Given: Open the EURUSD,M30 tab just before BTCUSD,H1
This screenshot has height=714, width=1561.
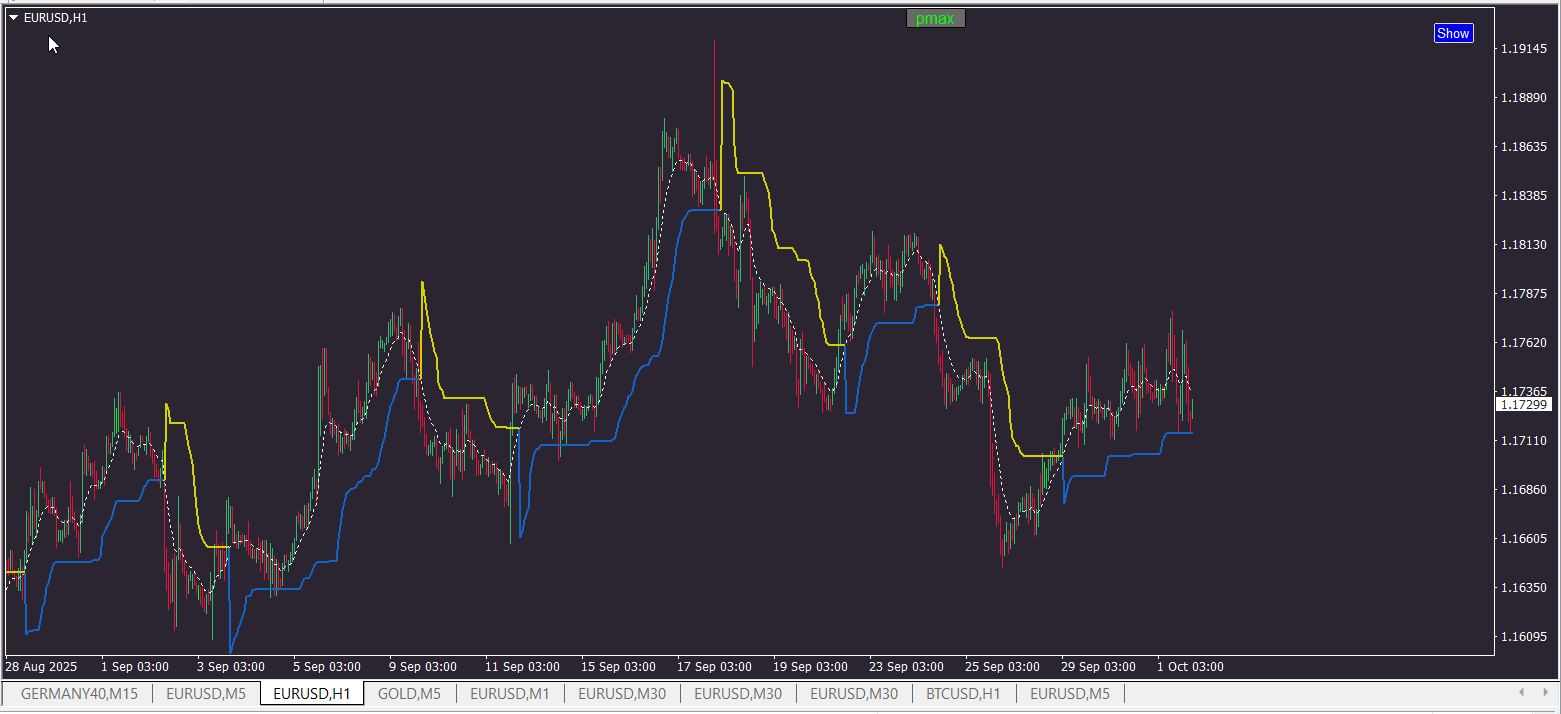Looking at the screenshot, I should pyautogui.click(x=854, y=693).
